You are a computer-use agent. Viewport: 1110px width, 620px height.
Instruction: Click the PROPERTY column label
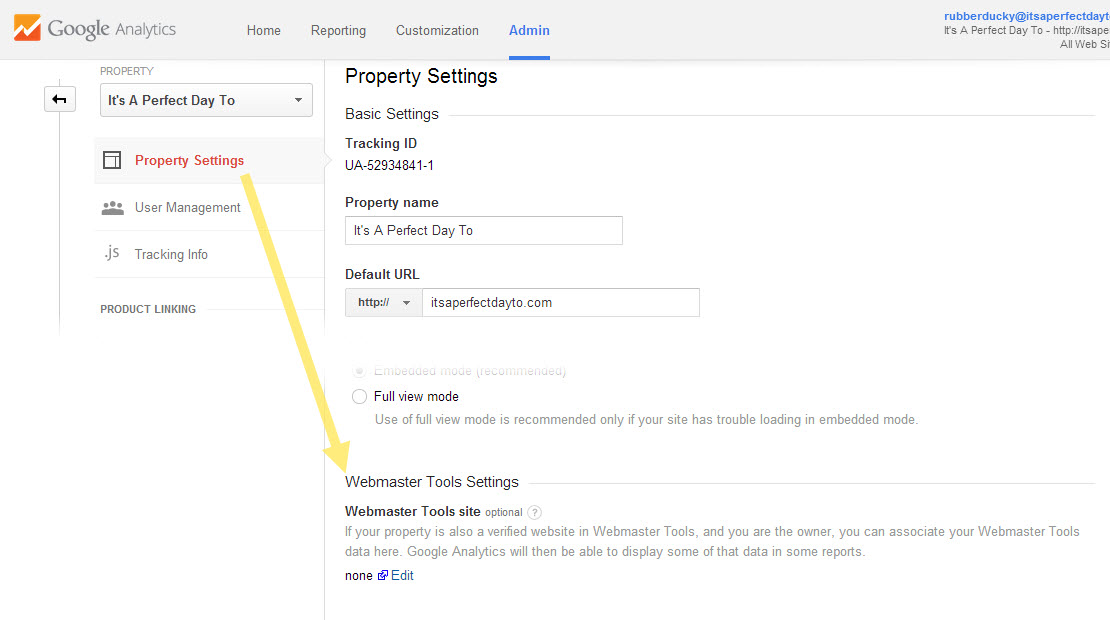coord(127,71)
